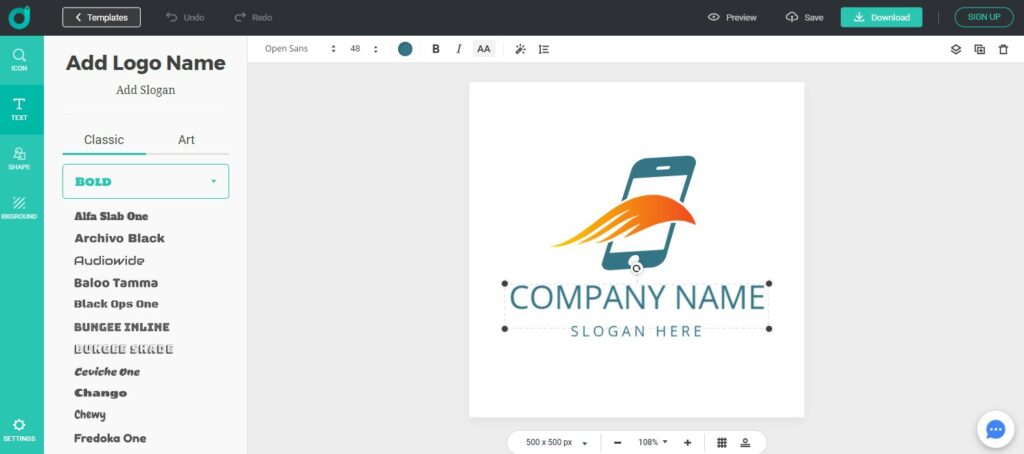The width and height of the screenshot is (1024, 454).
Task: Click the rotate handle above text
Action: [x=636, y=268]
